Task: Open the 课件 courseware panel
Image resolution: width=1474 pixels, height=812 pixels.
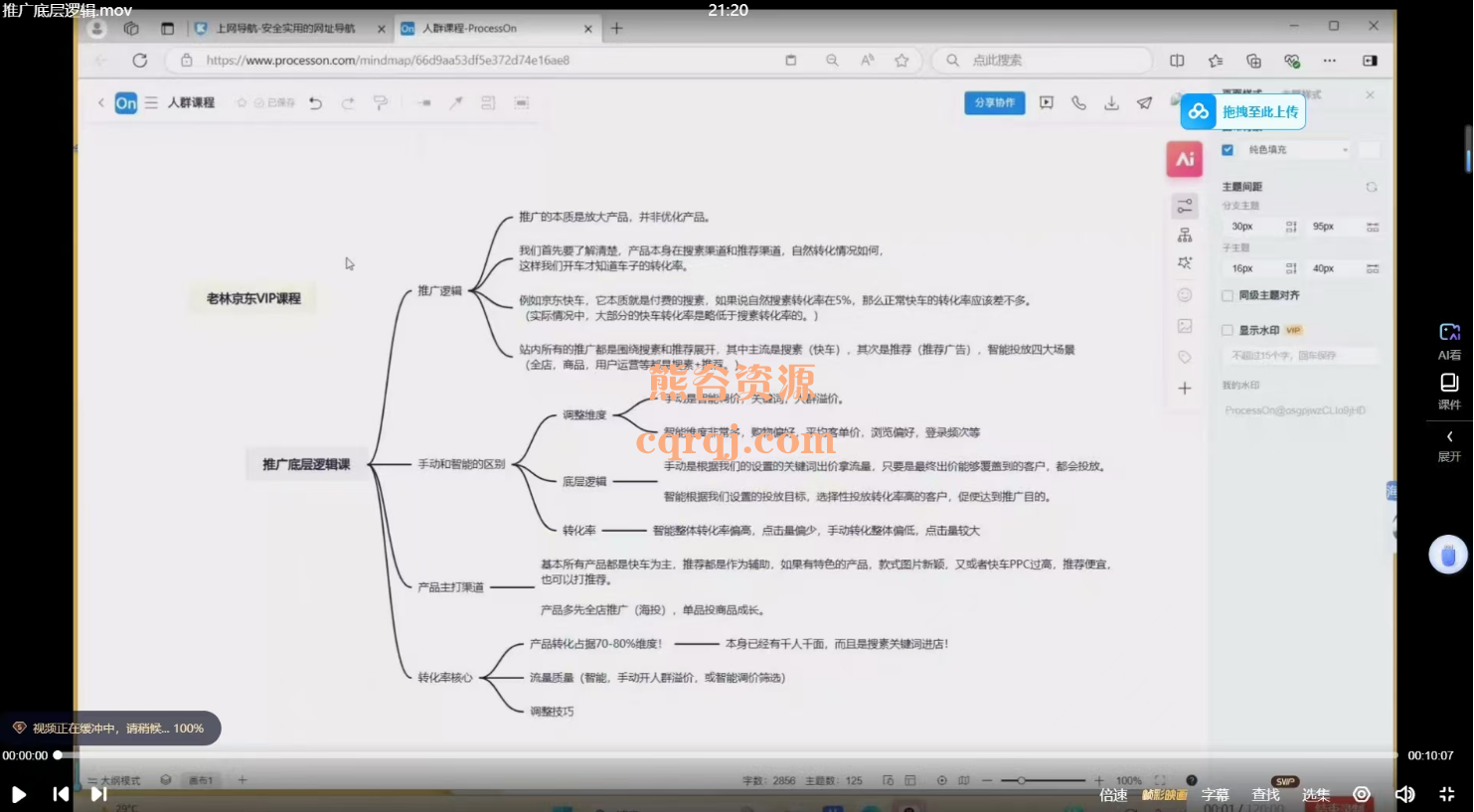Action: click(1449, 392)
